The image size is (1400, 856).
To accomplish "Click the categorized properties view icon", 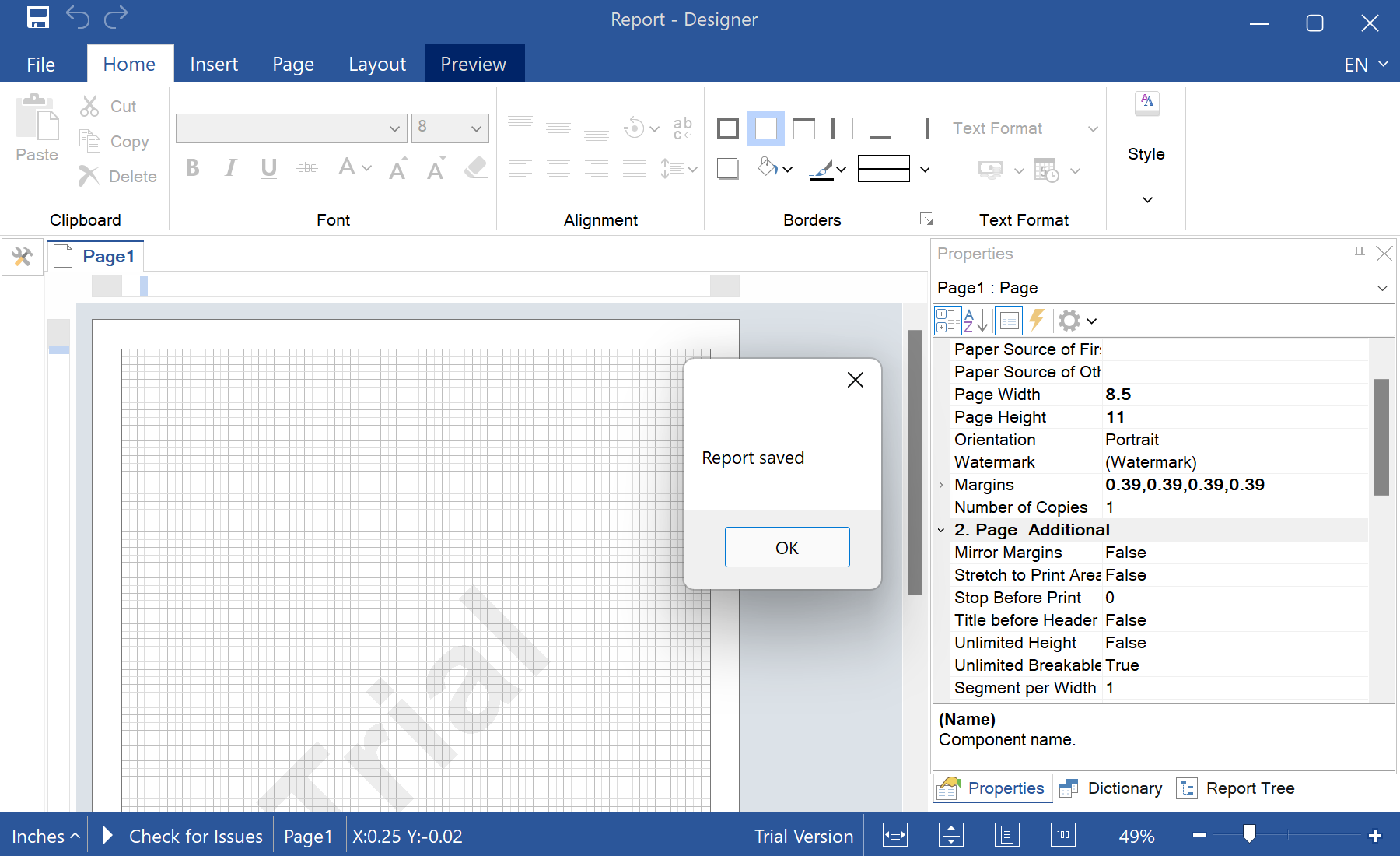I will pyautogui.click(x=947, y=321).
